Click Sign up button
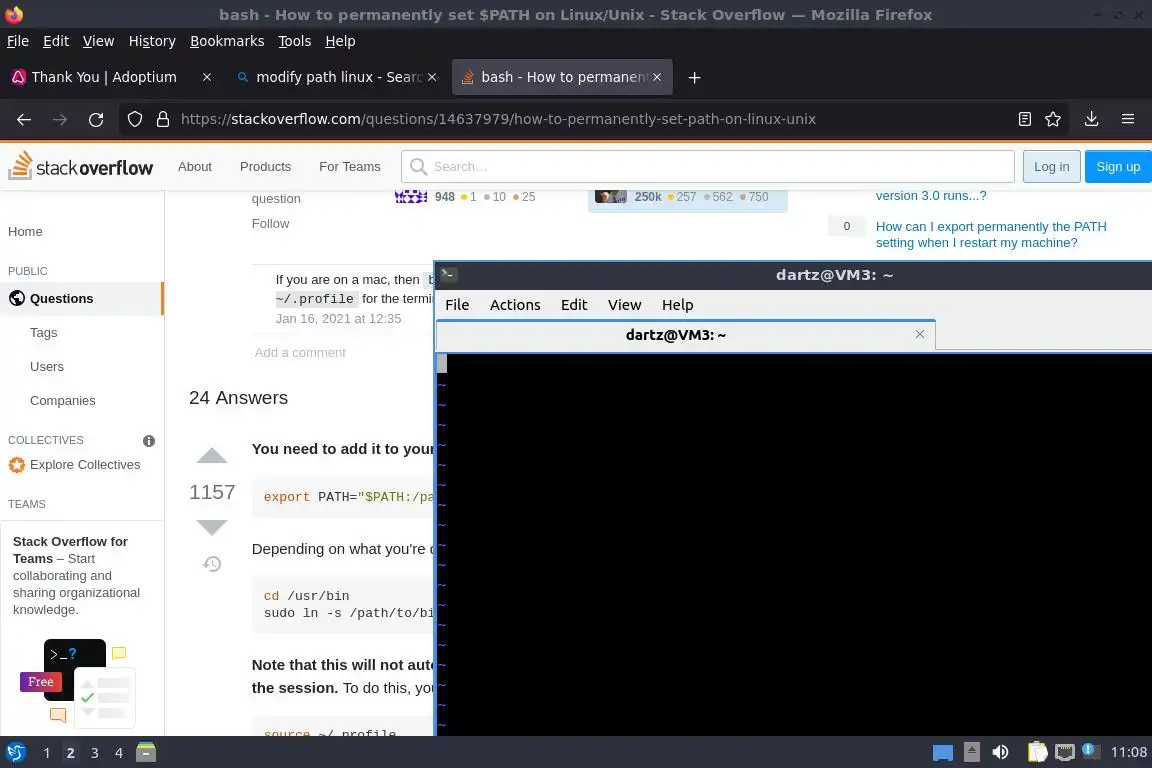Image resolution: width=1152 pixels, height=768 pixels. pyautogui.click(x=1118, y=166)
